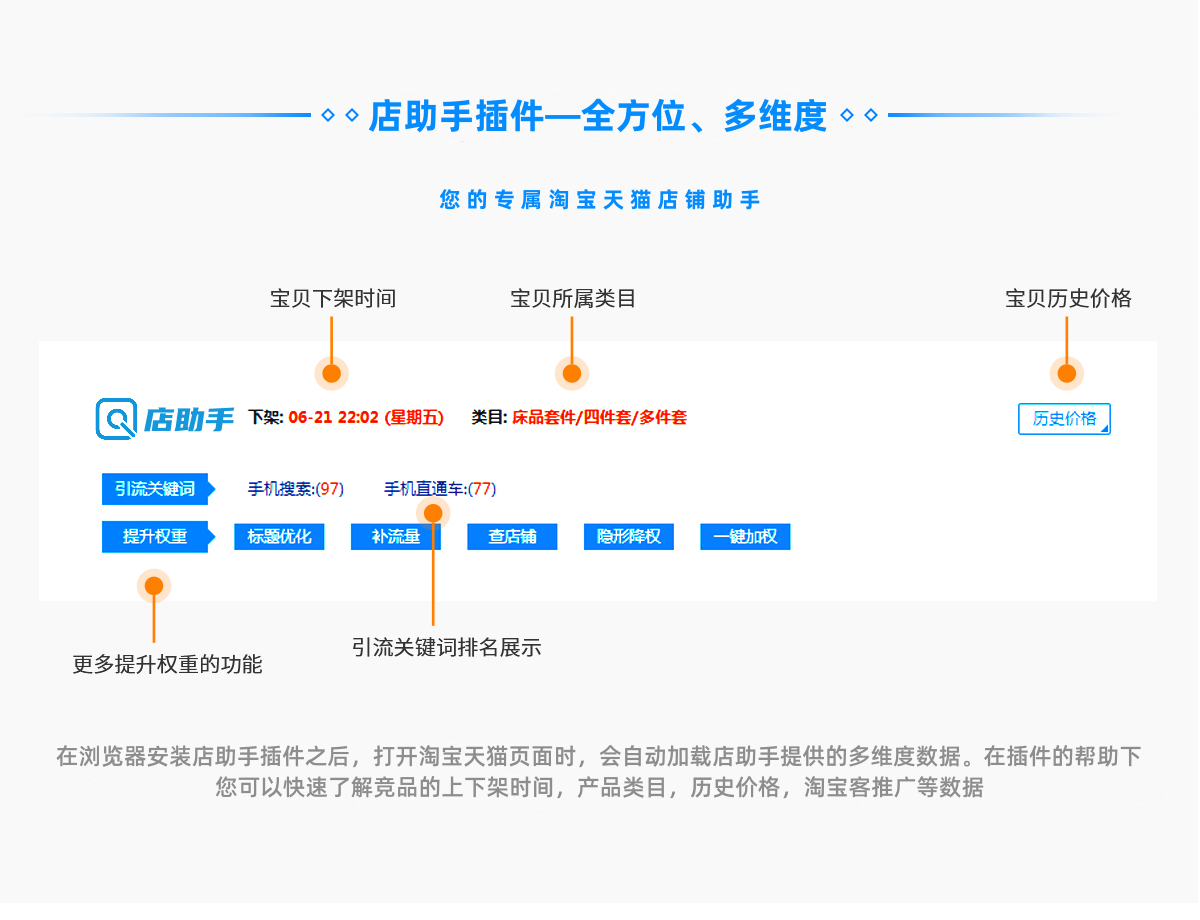Screen dimensions: 1200x920
Task: Click the orange marker below 提升权重
Action: [x=152, y=585]
